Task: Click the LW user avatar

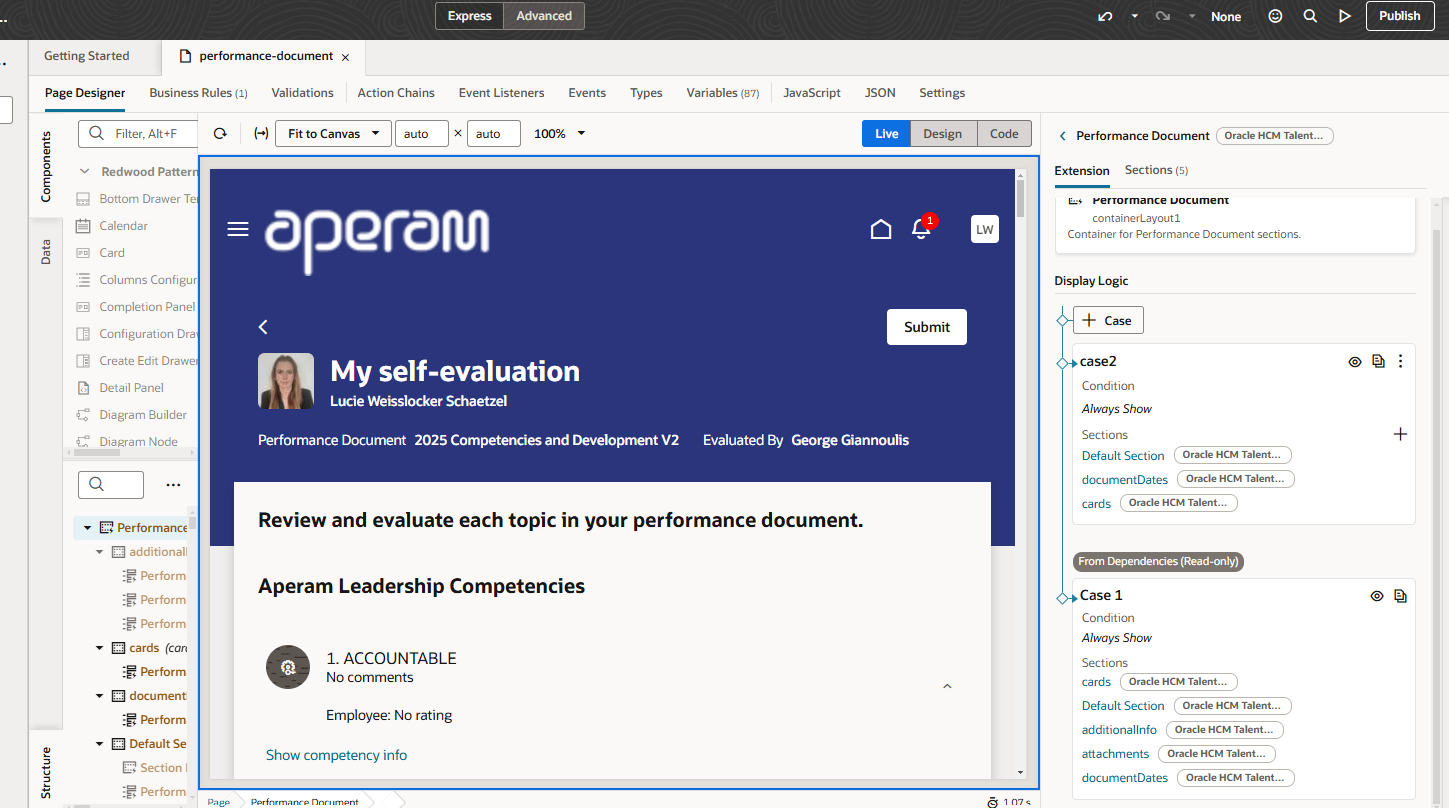Action: click(x=985, y=230)
